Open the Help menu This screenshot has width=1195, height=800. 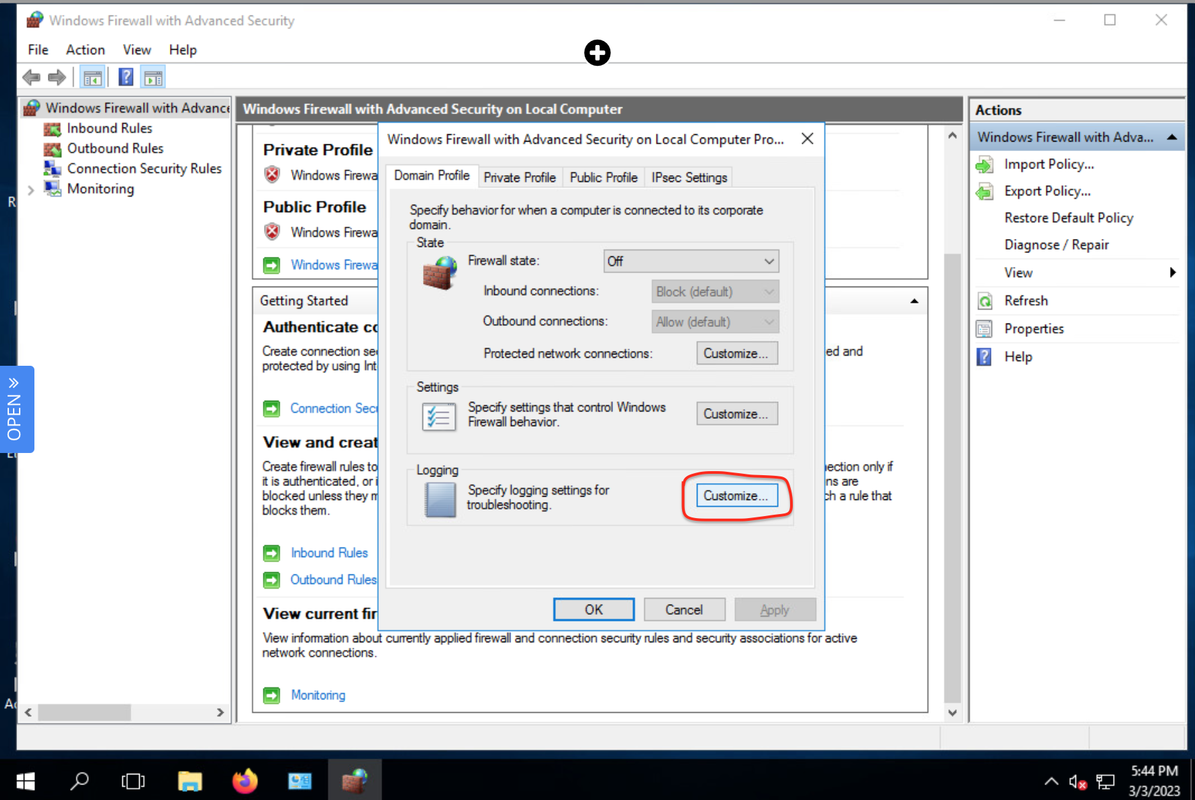click(183, 50)
